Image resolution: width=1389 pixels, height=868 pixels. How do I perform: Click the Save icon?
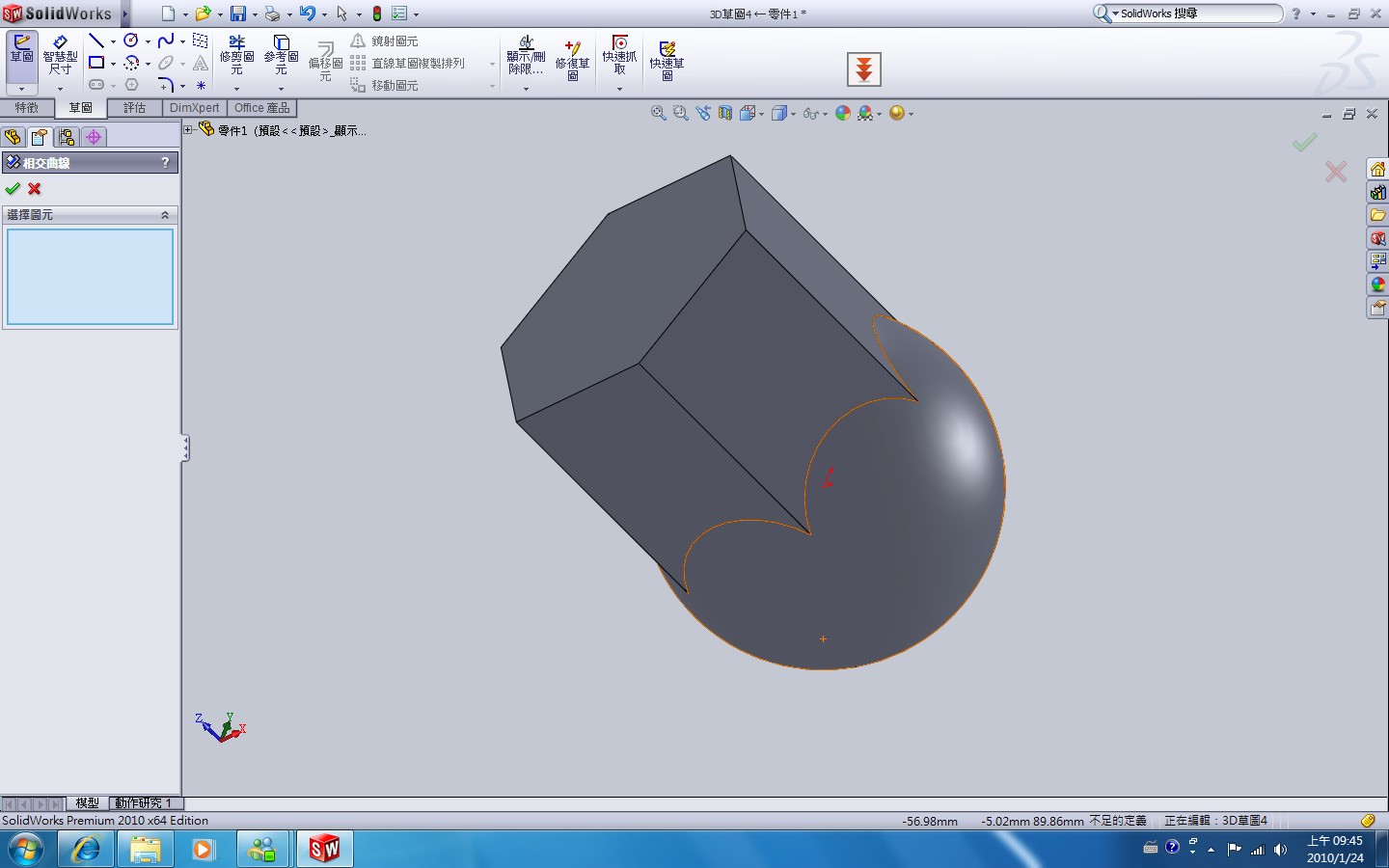pos(237,14)
